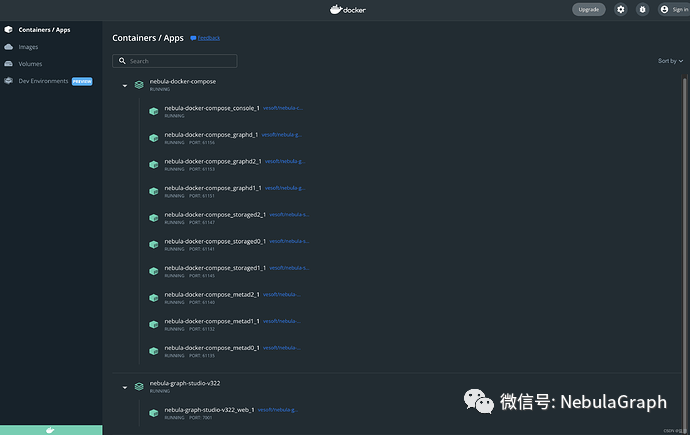Collapse the nebula-graph-studio-v322 group
The height and width of the screenshot is (435, 690).
tap(125, 387)
